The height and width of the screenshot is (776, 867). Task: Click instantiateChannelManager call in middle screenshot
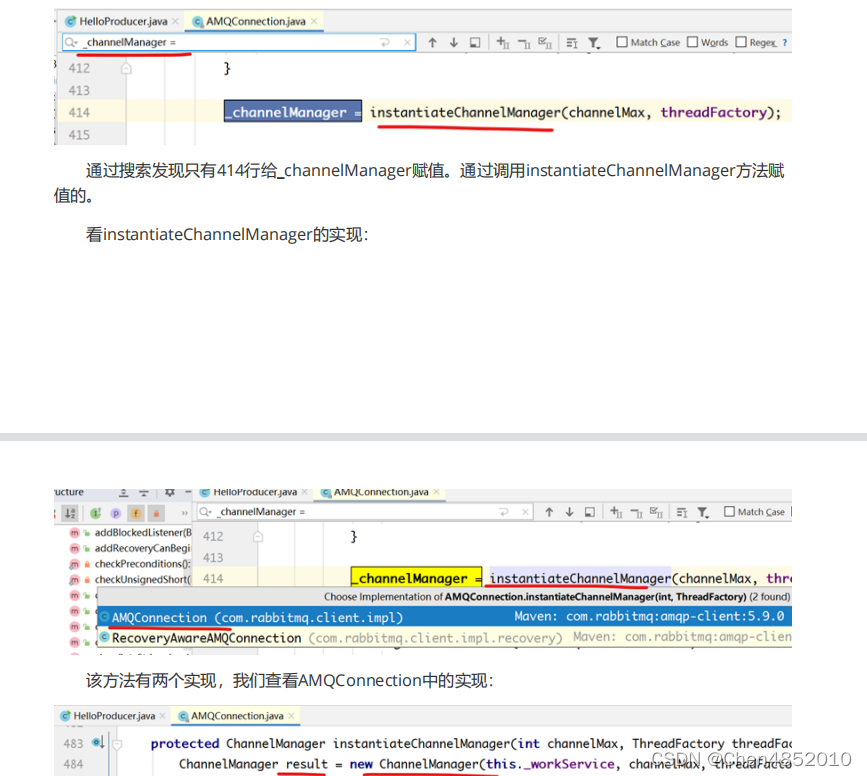coord(579,579)
